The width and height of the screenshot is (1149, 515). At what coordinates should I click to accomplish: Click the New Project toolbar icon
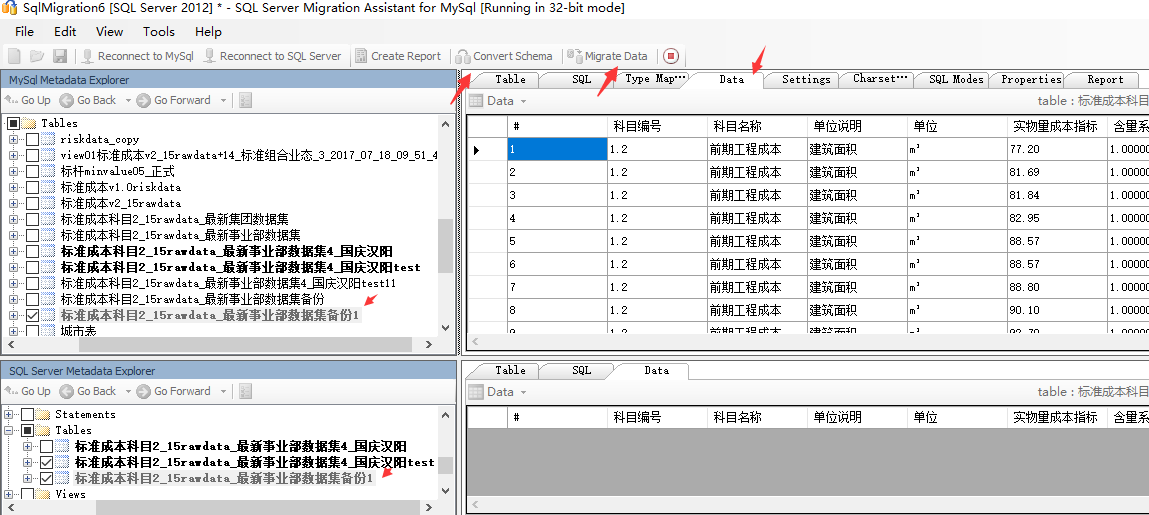[x=15, y=56]
